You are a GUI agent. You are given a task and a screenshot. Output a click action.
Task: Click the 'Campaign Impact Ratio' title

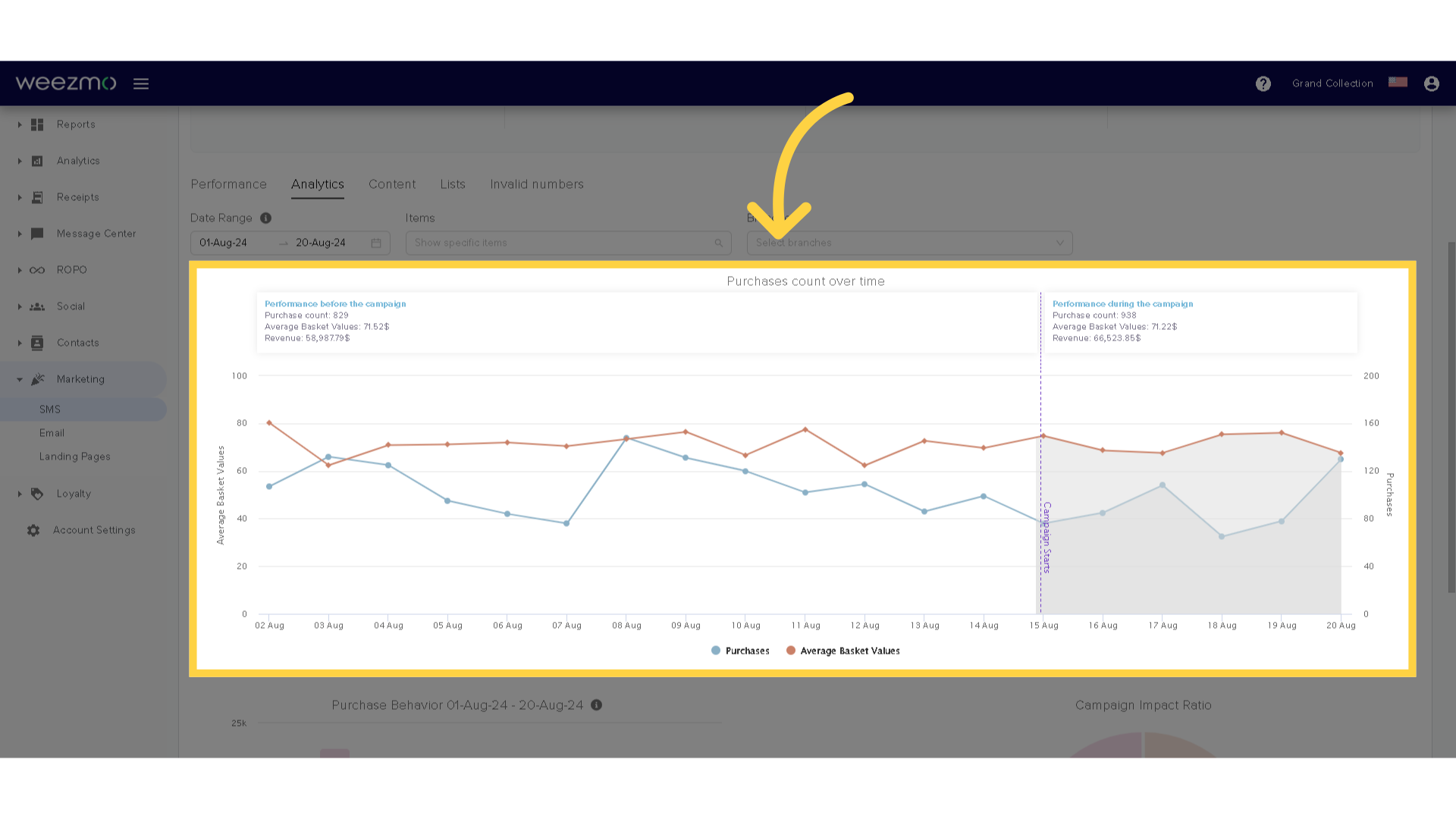coord(1143,705)
